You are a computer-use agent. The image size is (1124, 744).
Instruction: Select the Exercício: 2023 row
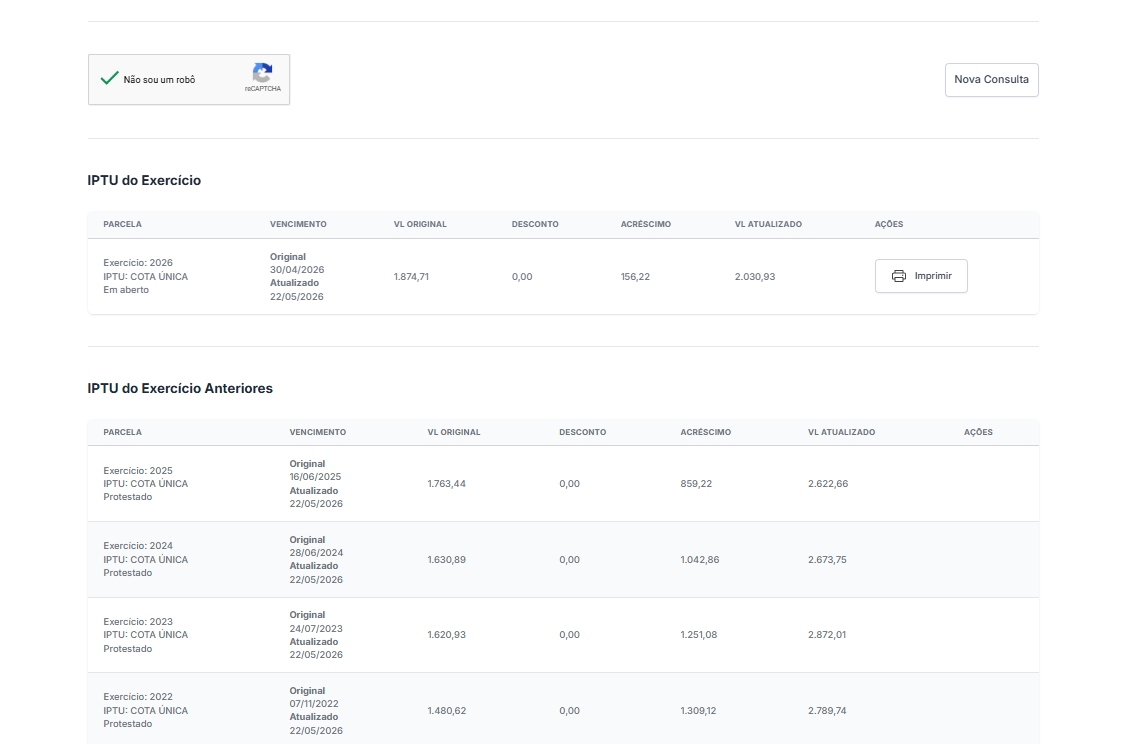click(x=563, y=635)
